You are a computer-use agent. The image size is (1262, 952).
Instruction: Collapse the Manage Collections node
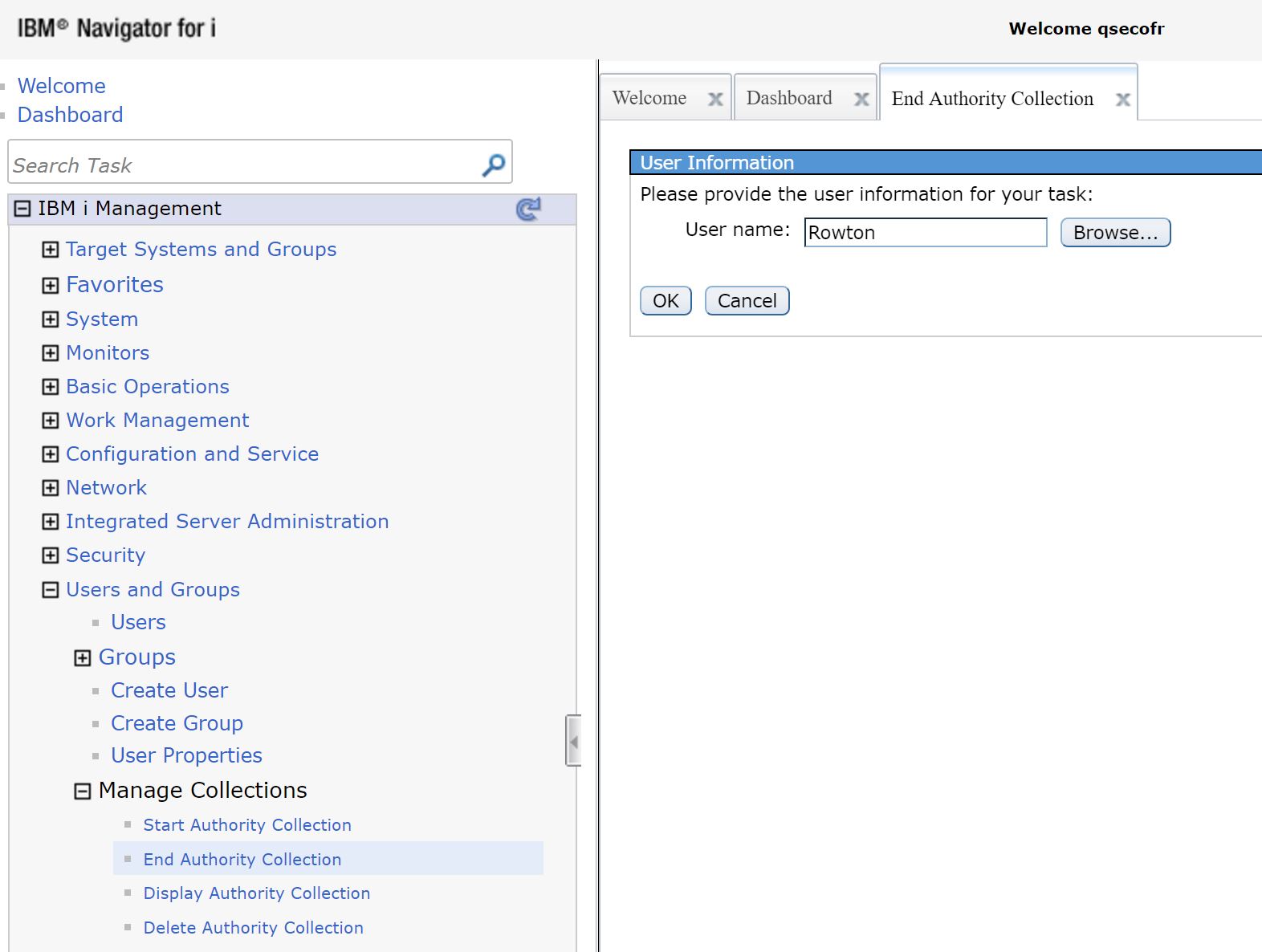coord(83,791)
